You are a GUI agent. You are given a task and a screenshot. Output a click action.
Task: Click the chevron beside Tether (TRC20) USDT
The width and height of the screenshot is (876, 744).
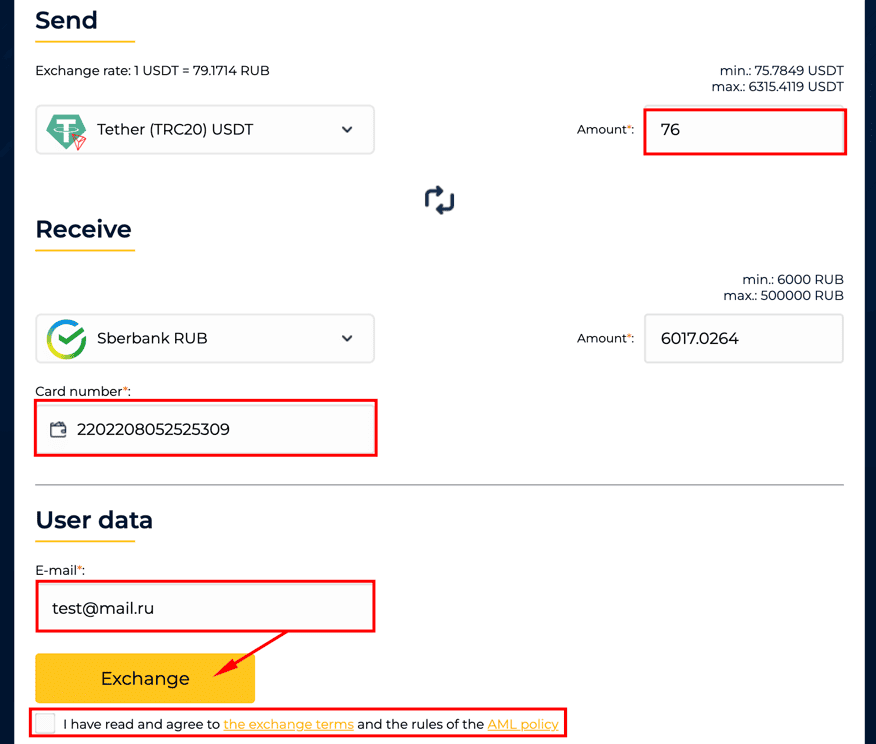(347, 130)
